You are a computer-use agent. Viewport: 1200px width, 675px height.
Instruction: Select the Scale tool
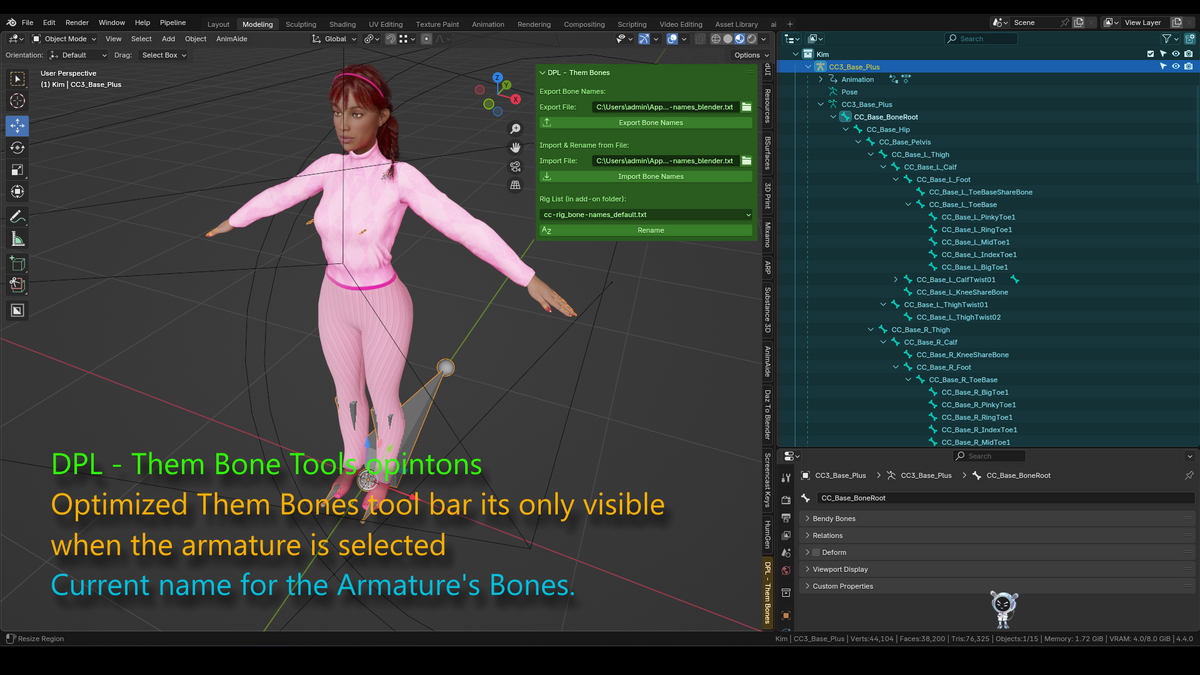point(17,170)
